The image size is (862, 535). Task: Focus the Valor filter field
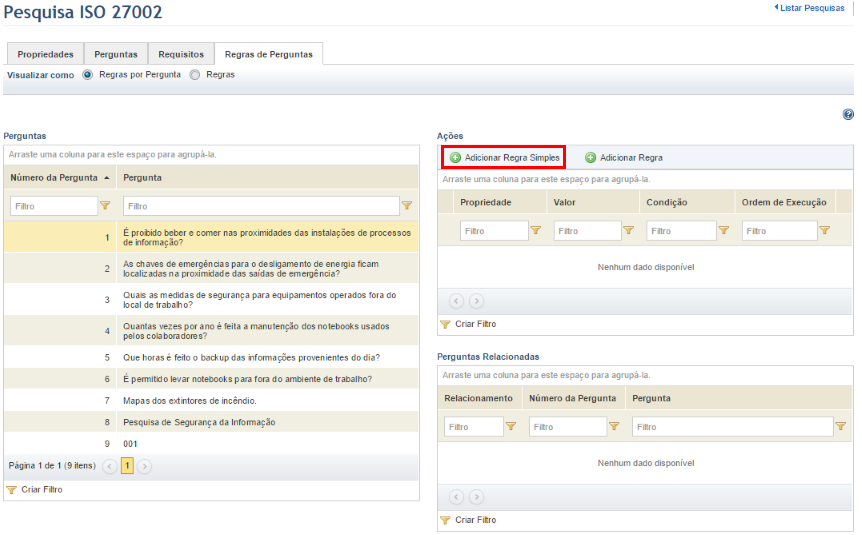pos(587,231)
